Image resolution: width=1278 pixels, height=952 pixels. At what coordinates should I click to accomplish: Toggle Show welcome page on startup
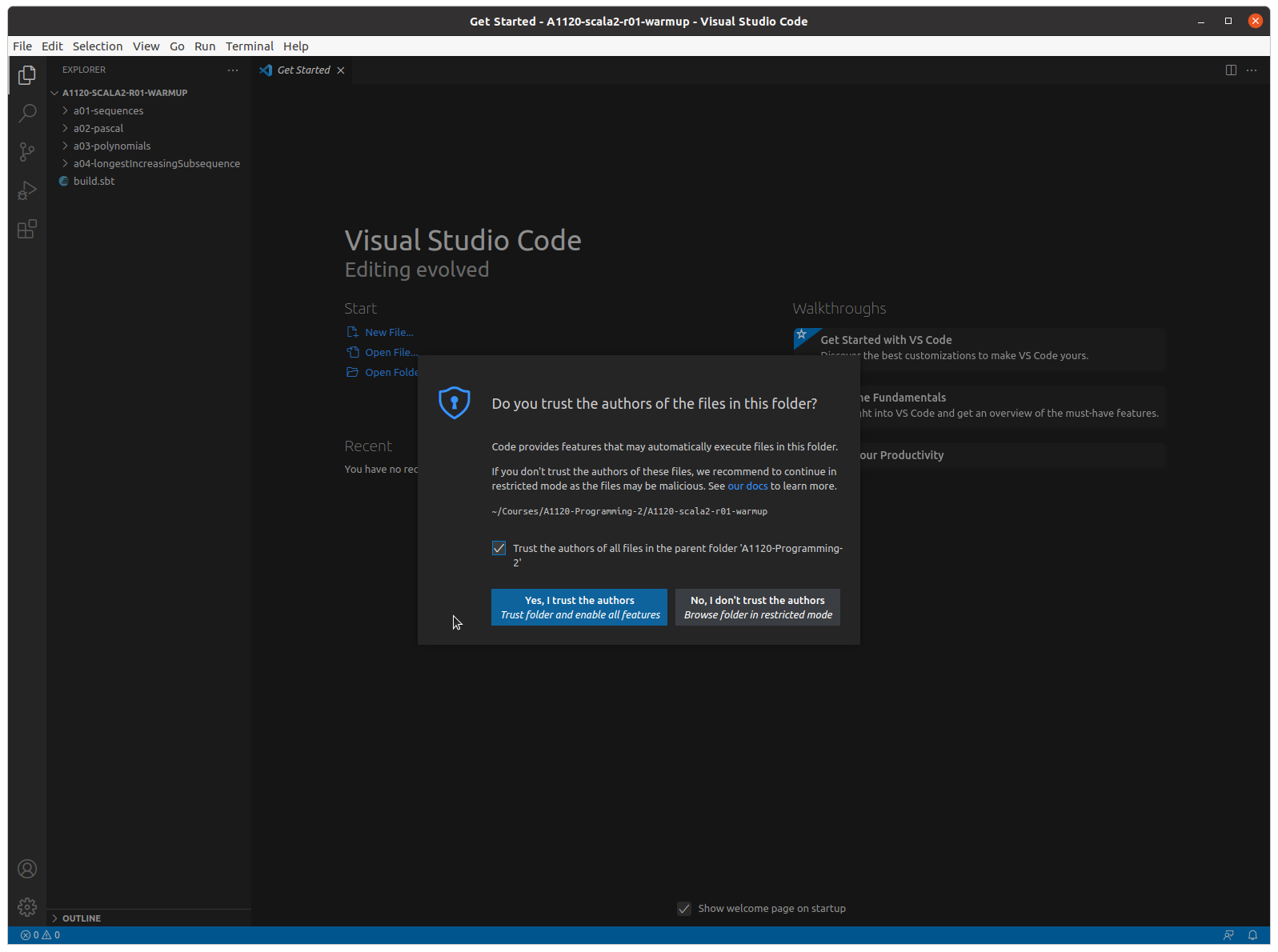tap(684, 909)
